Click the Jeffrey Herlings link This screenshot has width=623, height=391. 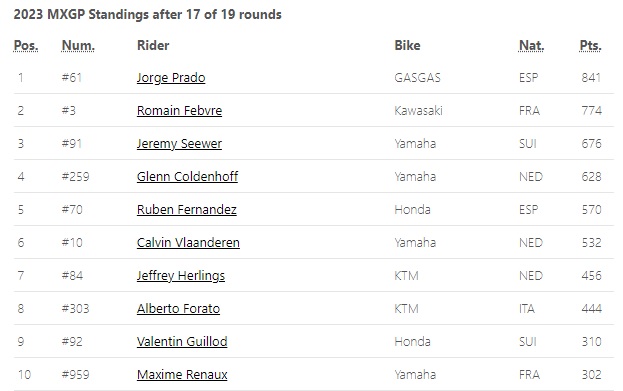(181, 275)
